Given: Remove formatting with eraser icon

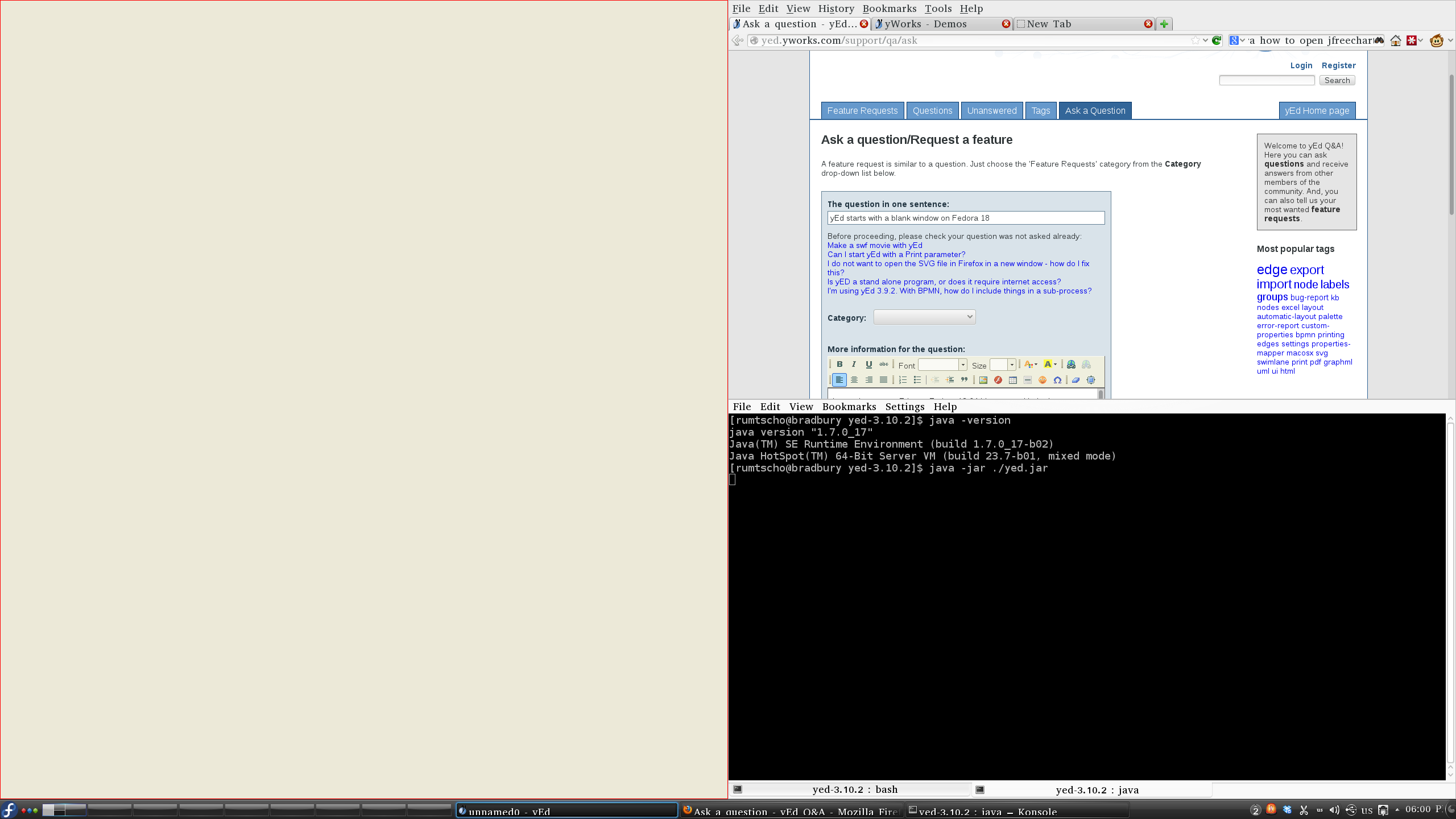Looking at the screenshot, I should (x=1076, y=380).
